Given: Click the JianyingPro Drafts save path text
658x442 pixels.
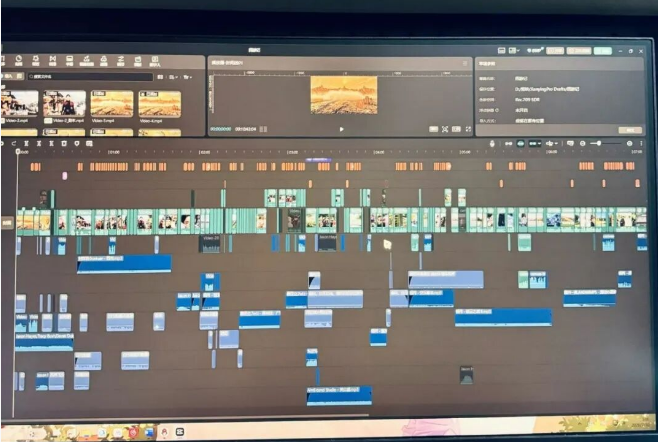Looking at the screenshot, I should point(547,89).
